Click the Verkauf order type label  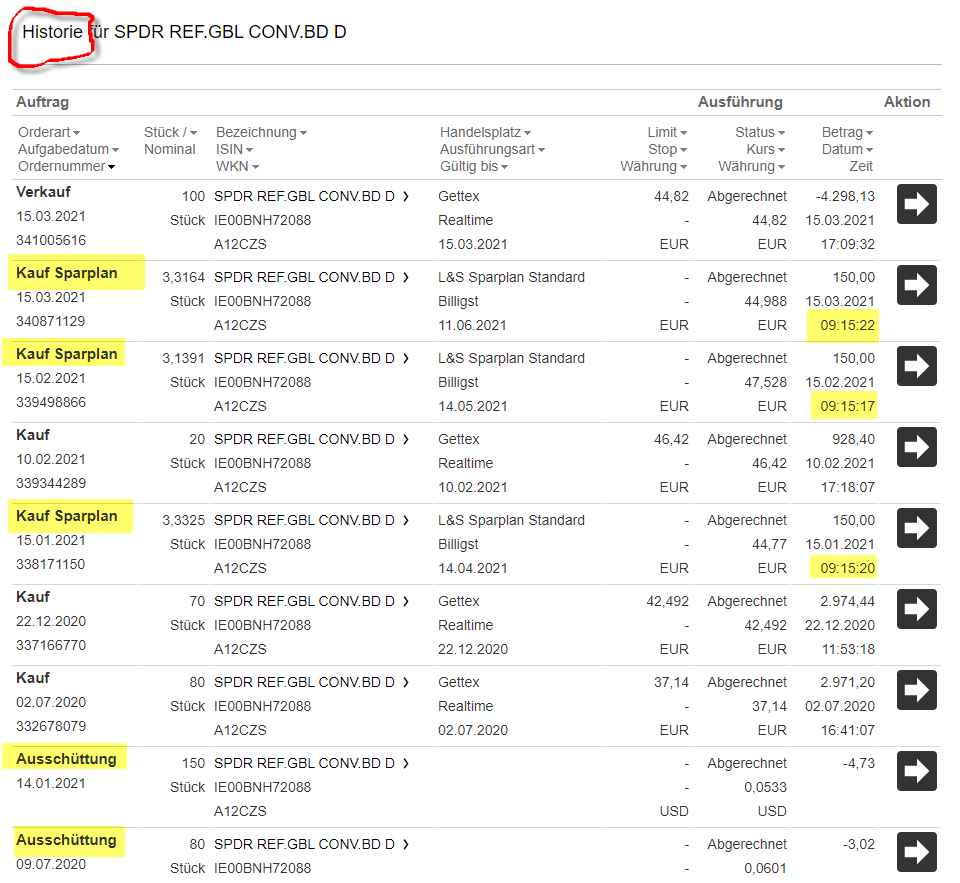(43, 192)
